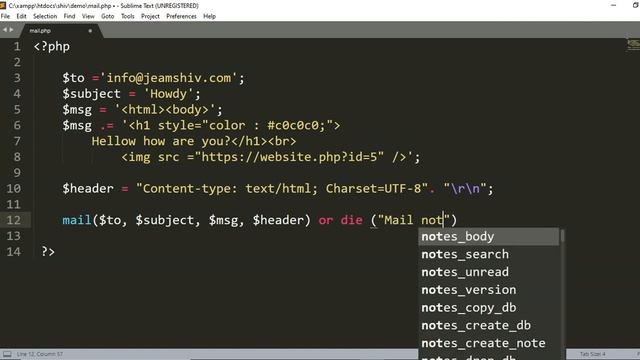
Task: Click the previous tab arrow
Action: pos(4,30)
